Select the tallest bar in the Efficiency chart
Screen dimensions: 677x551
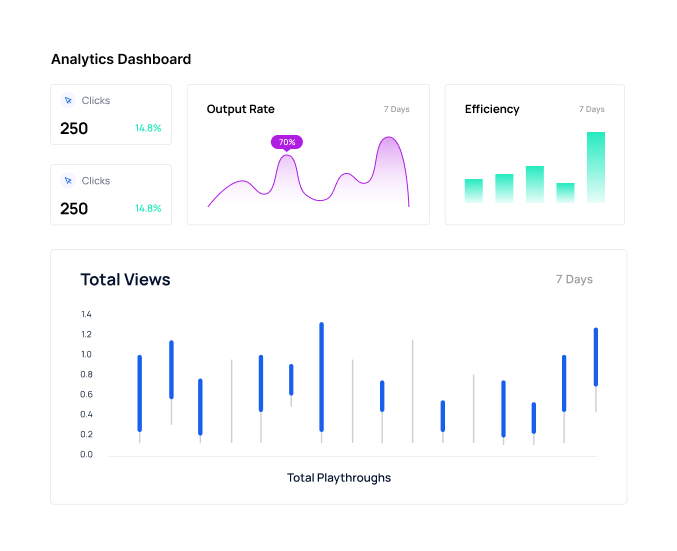point(596,167)
